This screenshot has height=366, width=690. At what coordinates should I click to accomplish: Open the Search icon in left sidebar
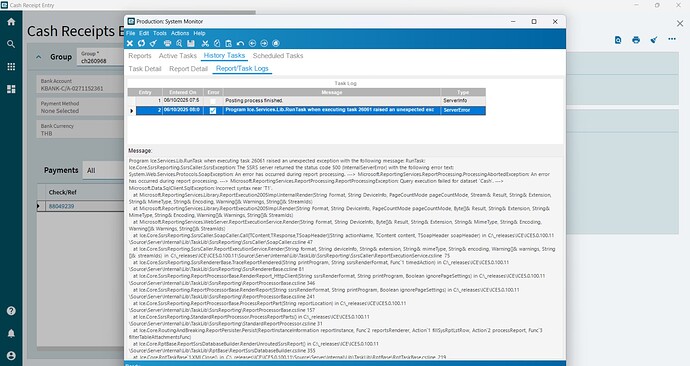[x=11, y=44]
